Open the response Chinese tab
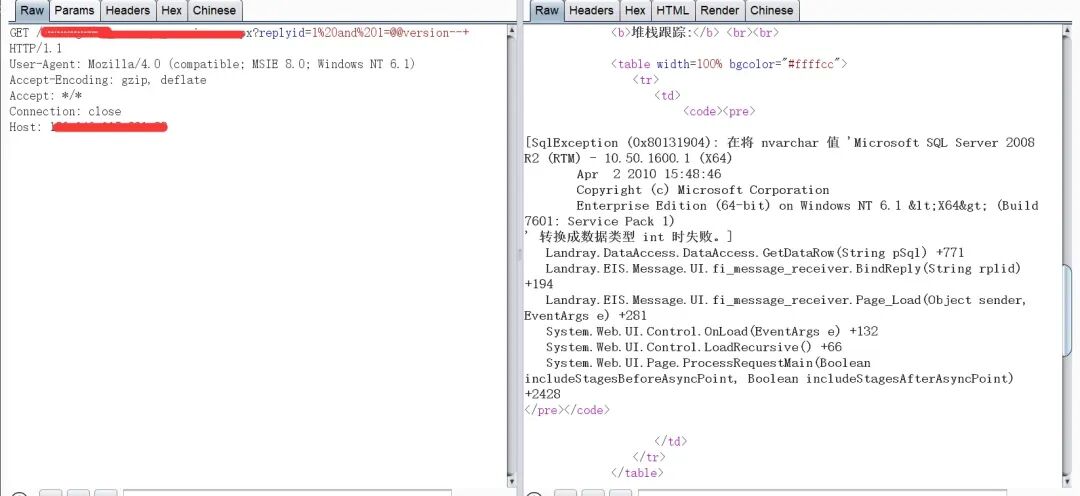Viewport: 1080px width, 496px height. point(771,10)
